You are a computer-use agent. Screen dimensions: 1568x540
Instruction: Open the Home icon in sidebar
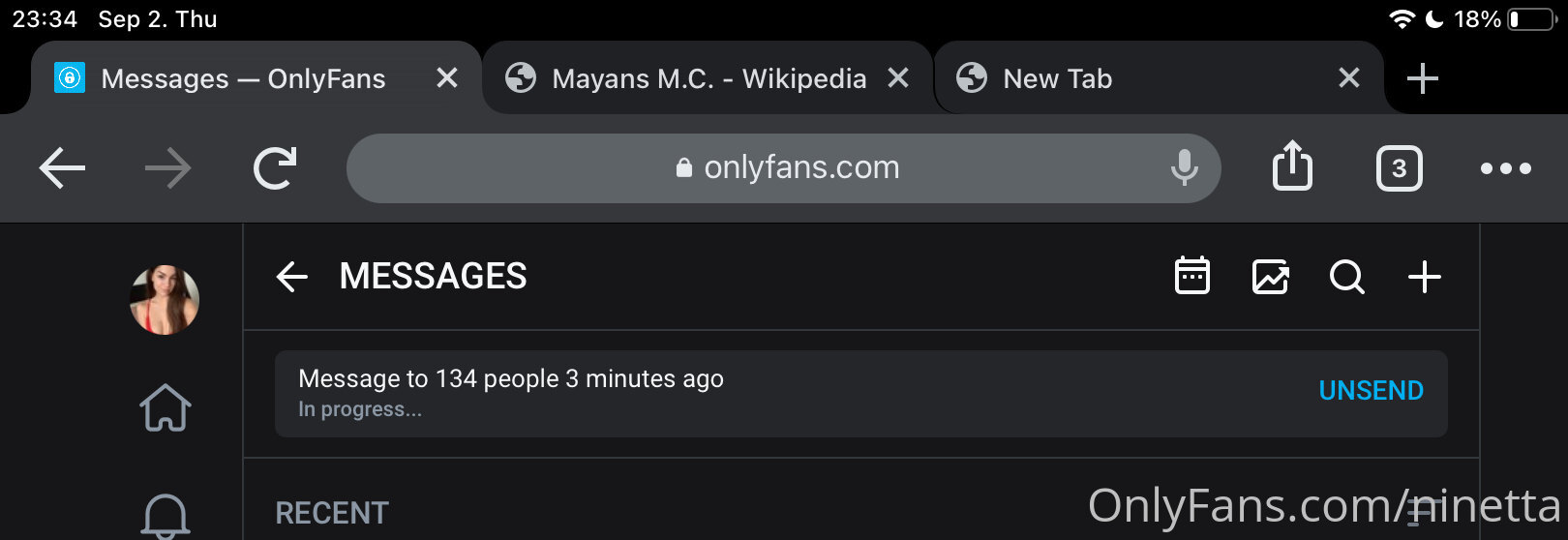click(166, 407)
